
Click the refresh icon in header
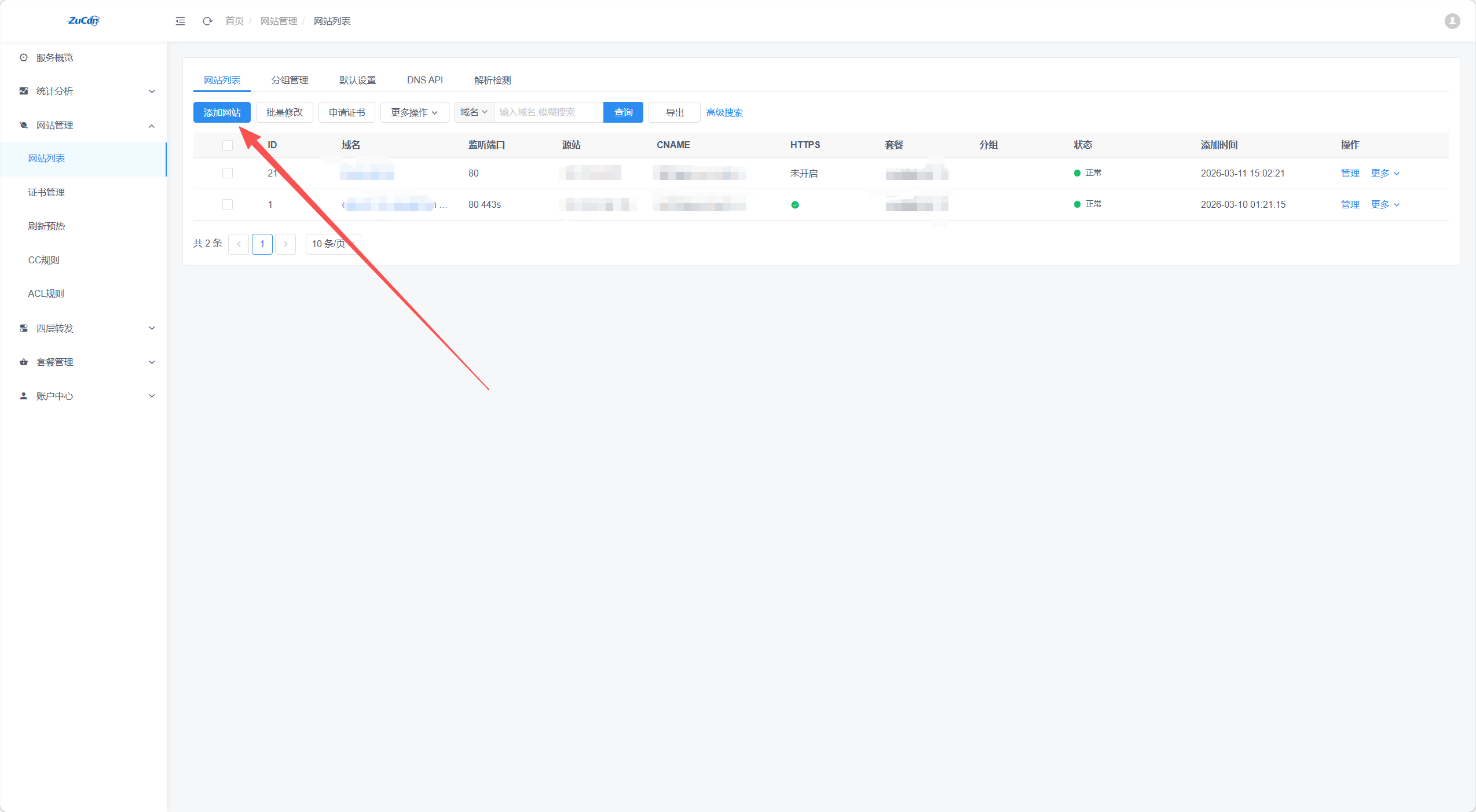[207, 21]
